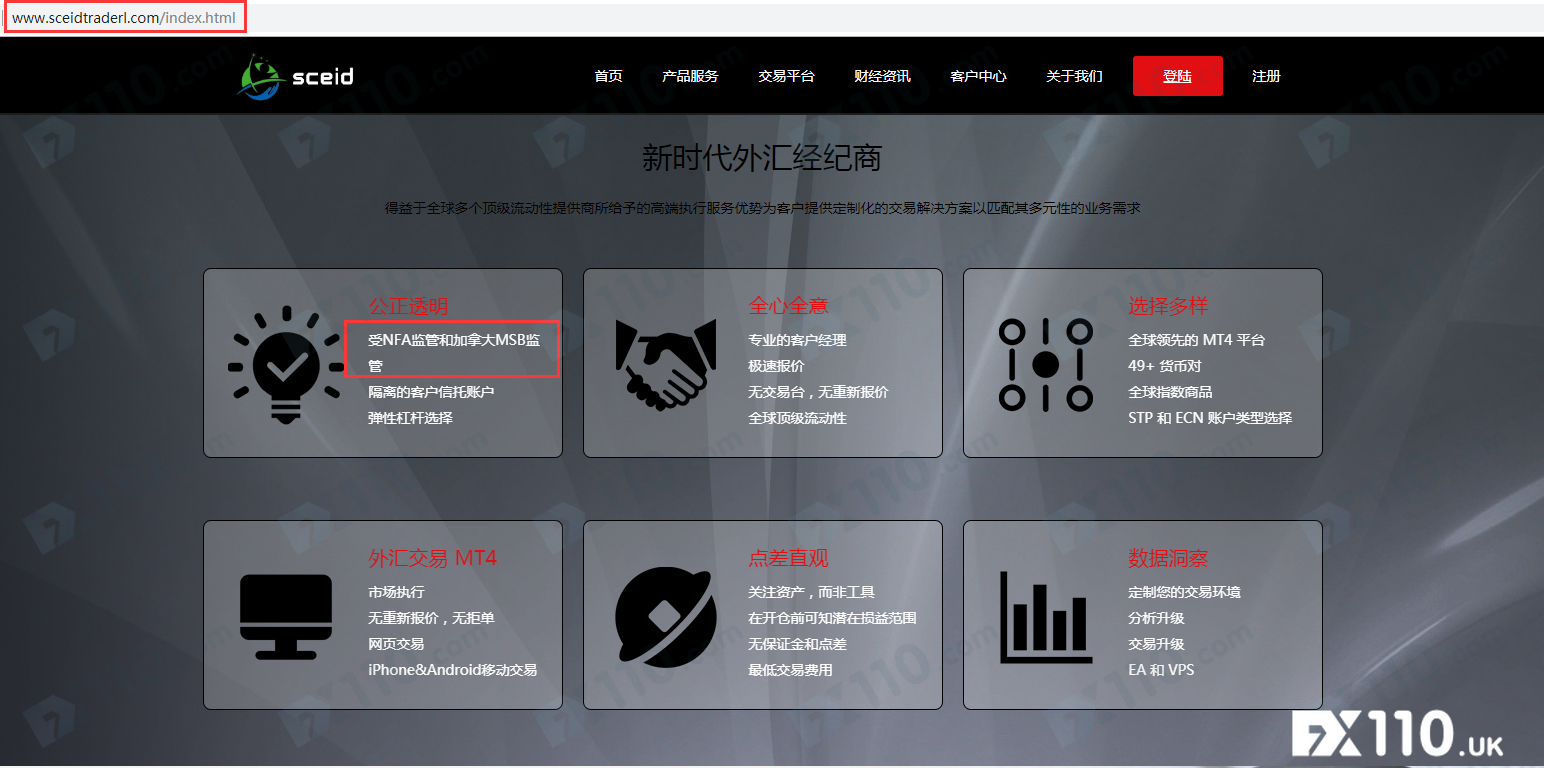Viewport: 1544px width, 768px height.
Task: Click the 全心全意 card heading
Action: pyautogui.click(x=788, y=306)
